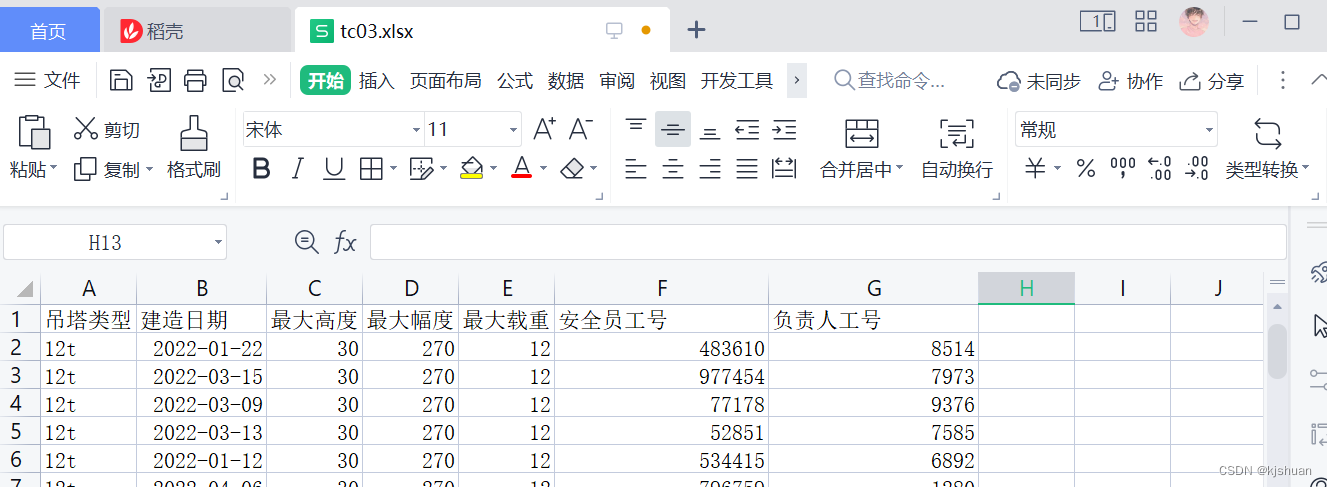The height and width of the screenshot is (487, 1327).
Task: Apply bottom vertical alignment
Action: click(710, 131)
